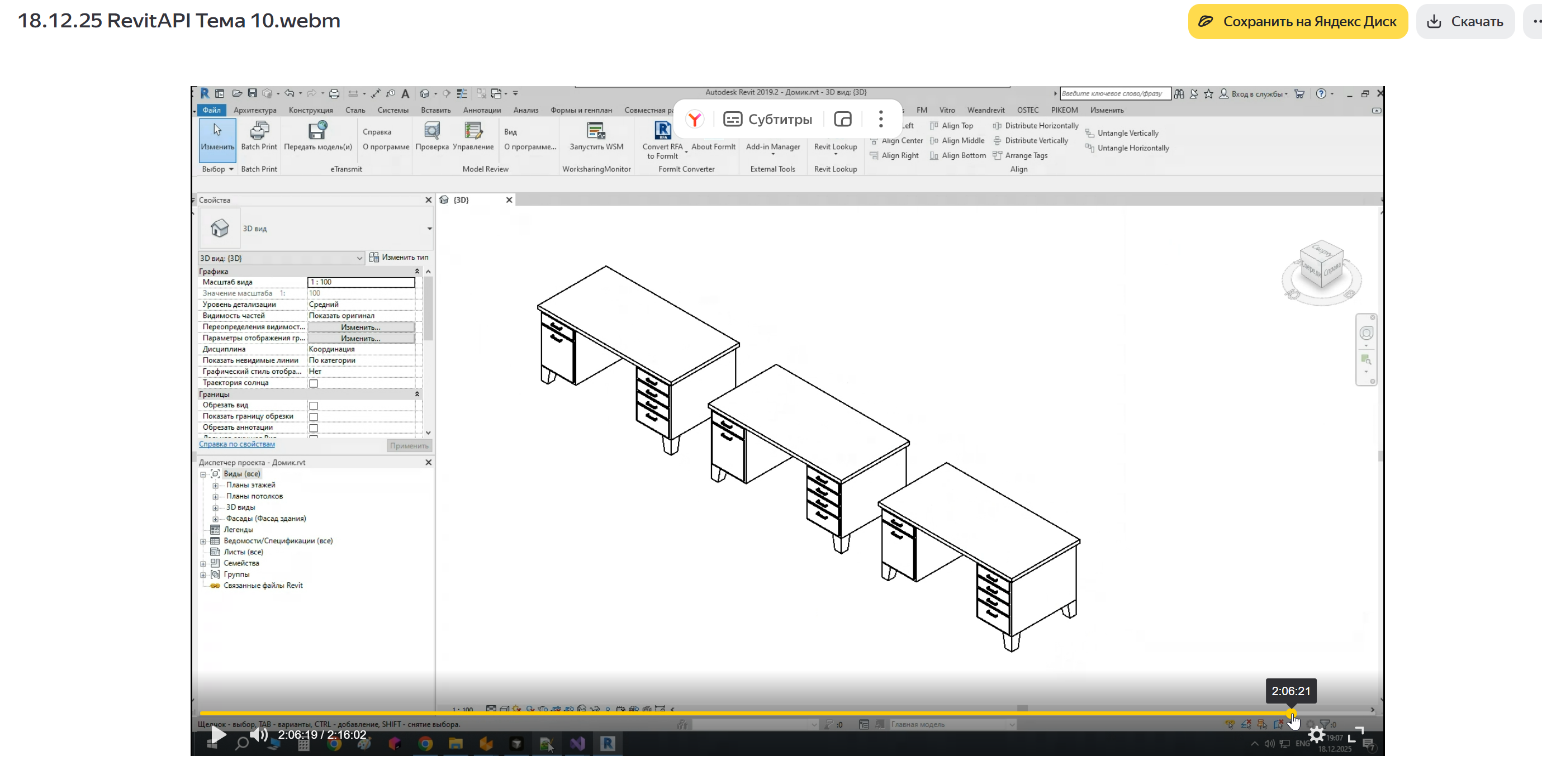Click the Align Top tool

coord(957,126)
